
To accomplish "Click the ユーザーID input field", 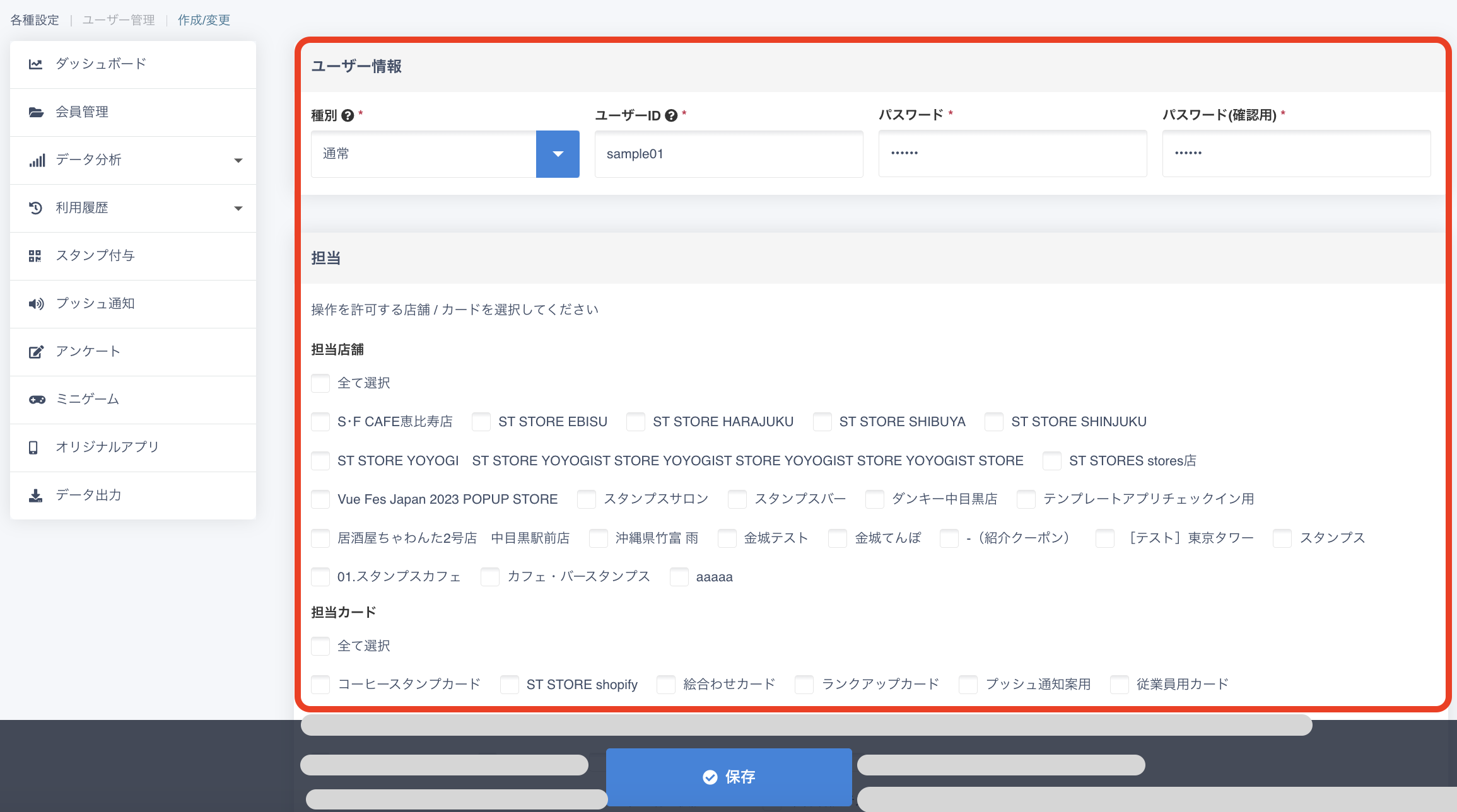I will [728, 154].
